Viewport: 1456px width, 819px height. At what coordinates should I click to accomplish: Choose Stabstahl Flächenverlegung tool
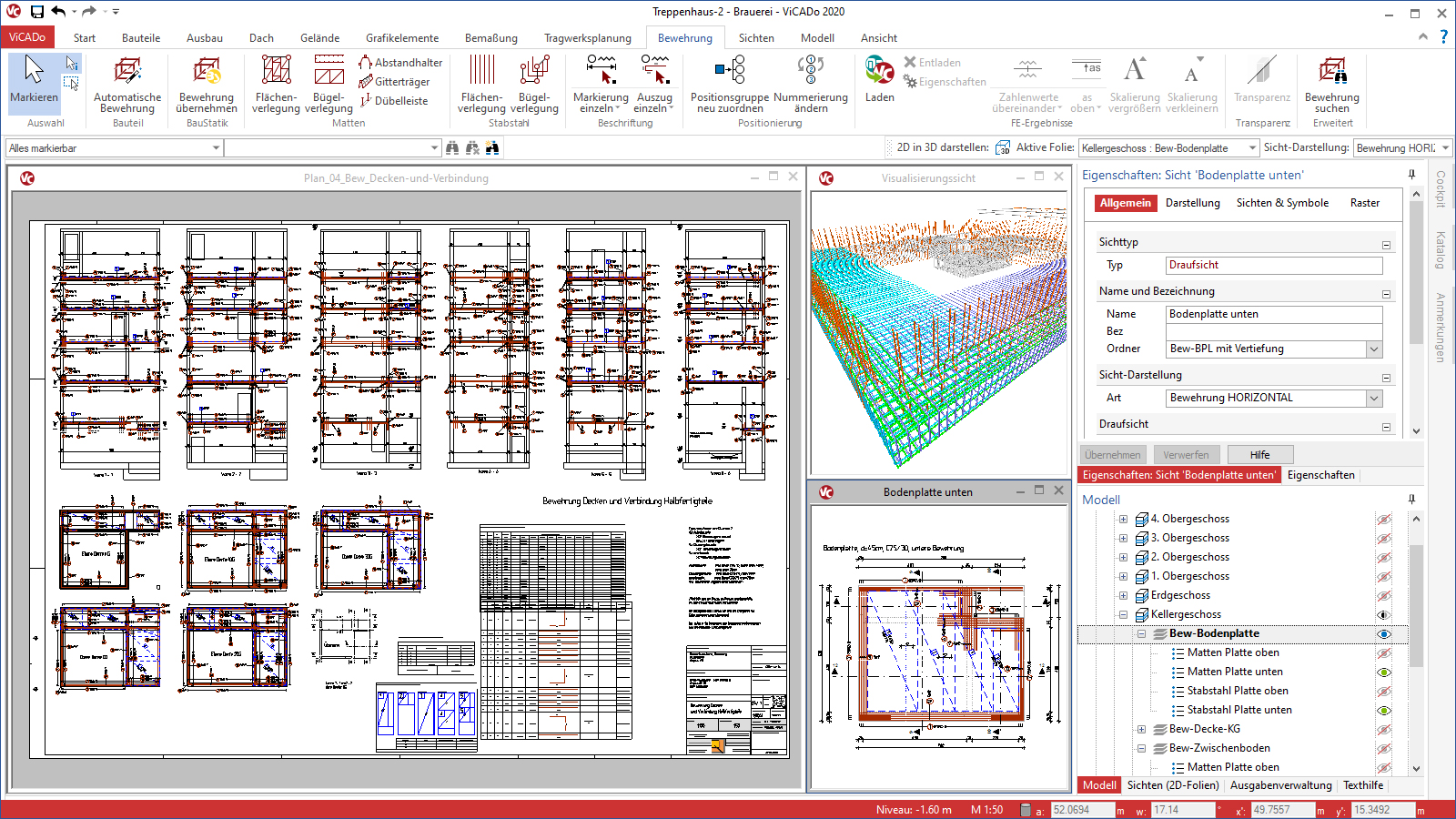481,84
